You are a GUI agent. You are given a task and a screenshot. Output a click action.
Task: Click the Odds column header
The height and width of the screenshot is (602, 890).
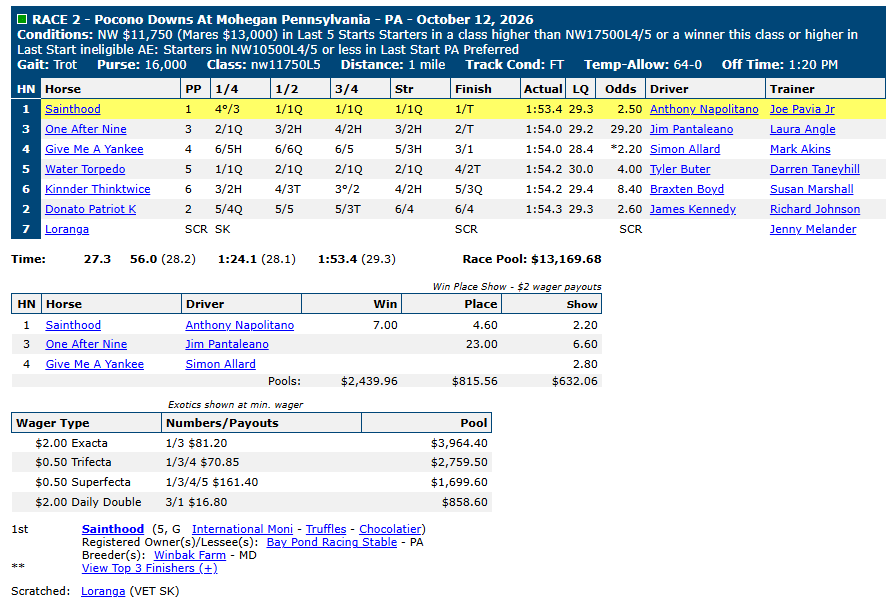pos(620,89)
